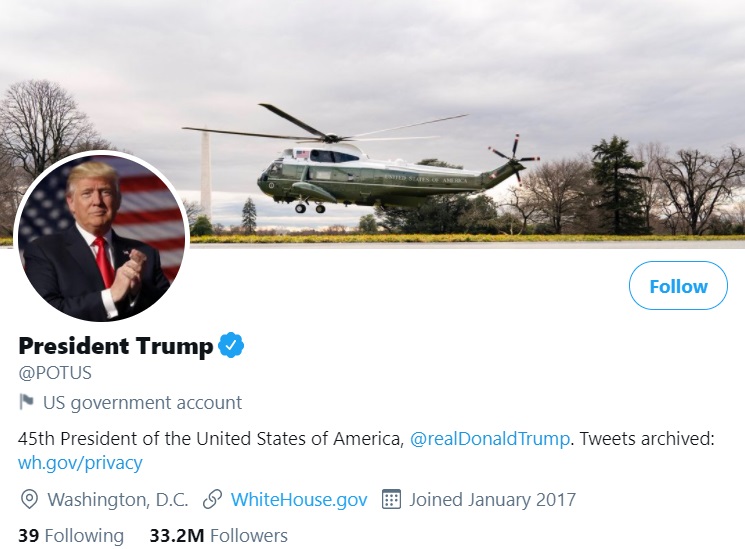This screenshot has height=549, width=745.
Task: View the 39 Following list
Action: pos(71,536)
